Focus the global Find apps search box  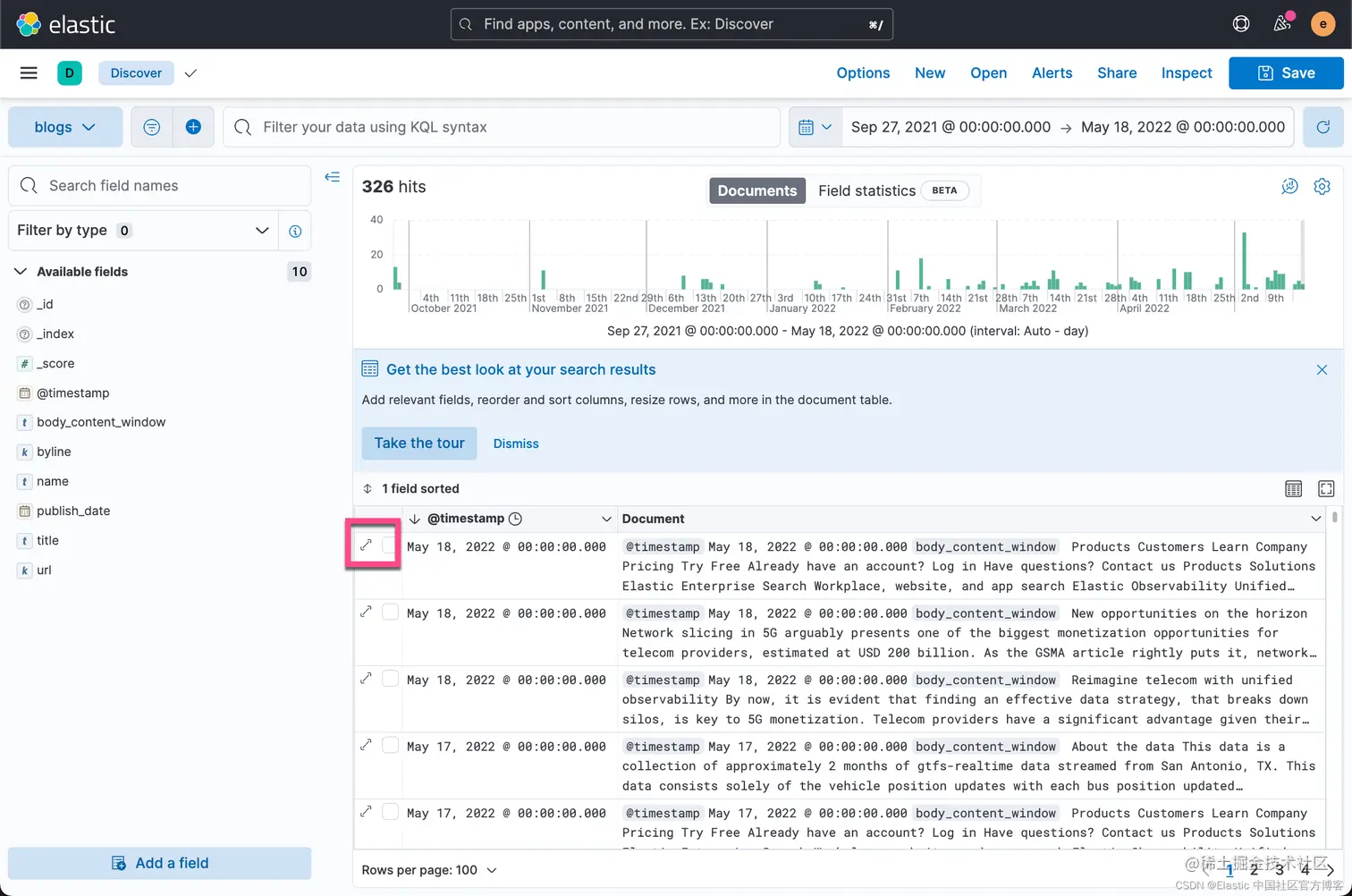tap(672, 24)
